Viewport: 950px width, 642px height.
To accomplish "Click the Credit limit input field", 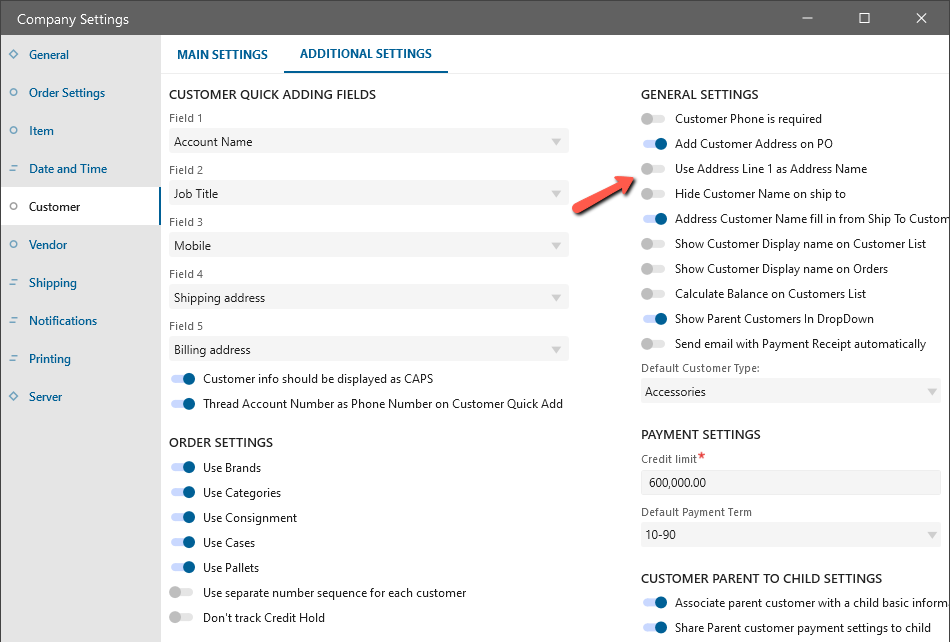I will 790,482.
